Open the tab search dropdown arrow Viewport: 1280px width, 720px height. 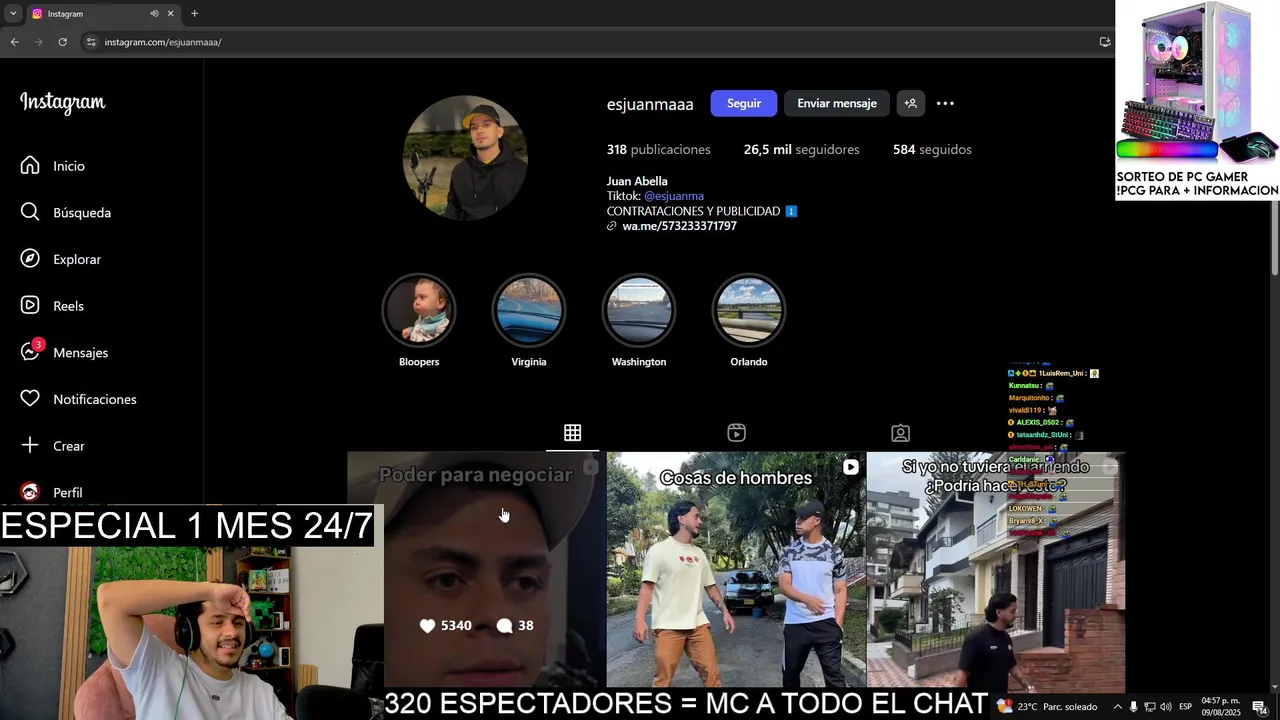tap(13, 14)
